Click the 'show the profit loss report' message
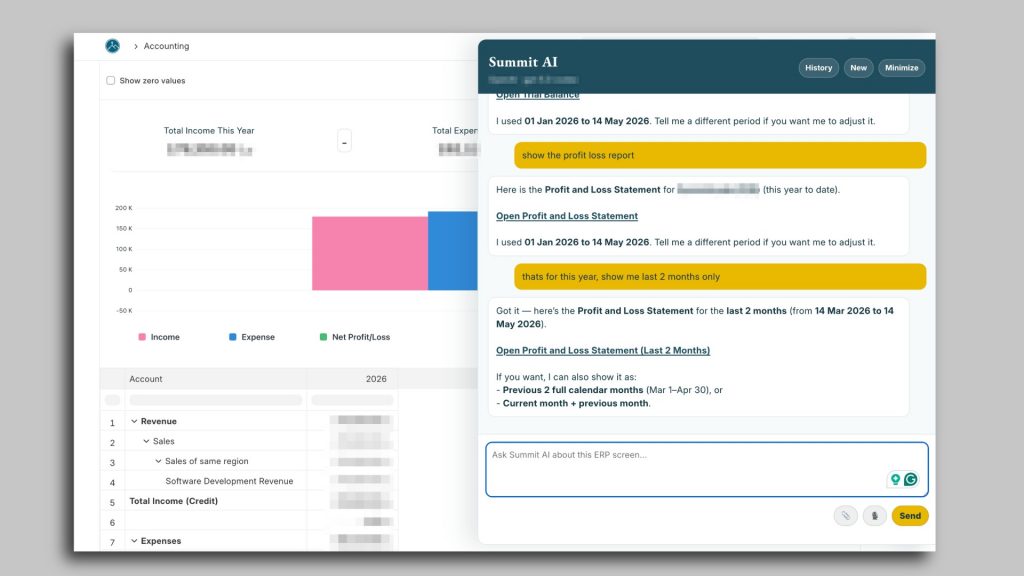The width and height of the screenshot is (1024, 576). click(x=720, y=155)
